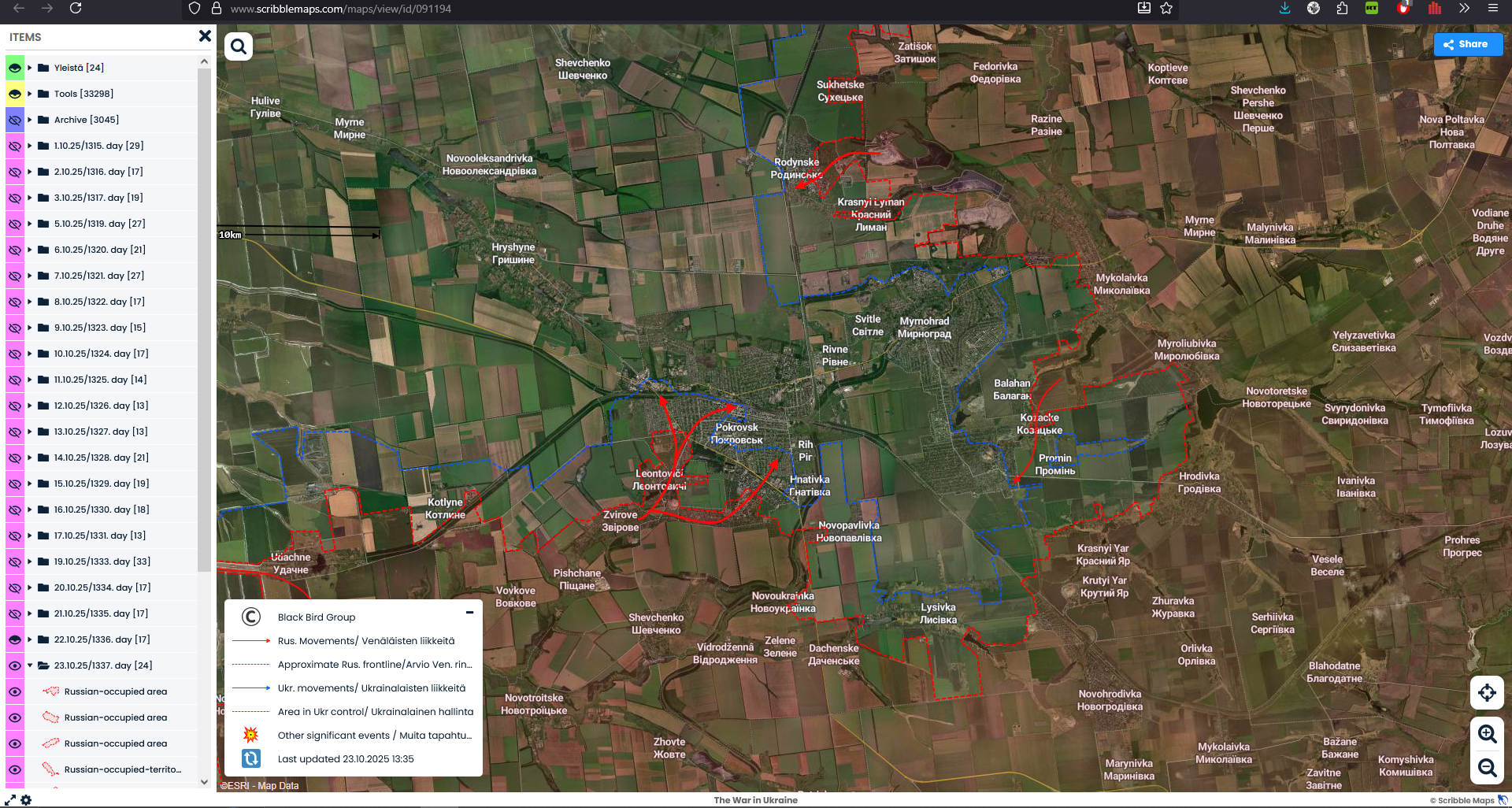Expand the 19.10.25/1333. day folder
Viewport: 1512px width, 808px height.
pyautogui.click(x=30, y=562)
